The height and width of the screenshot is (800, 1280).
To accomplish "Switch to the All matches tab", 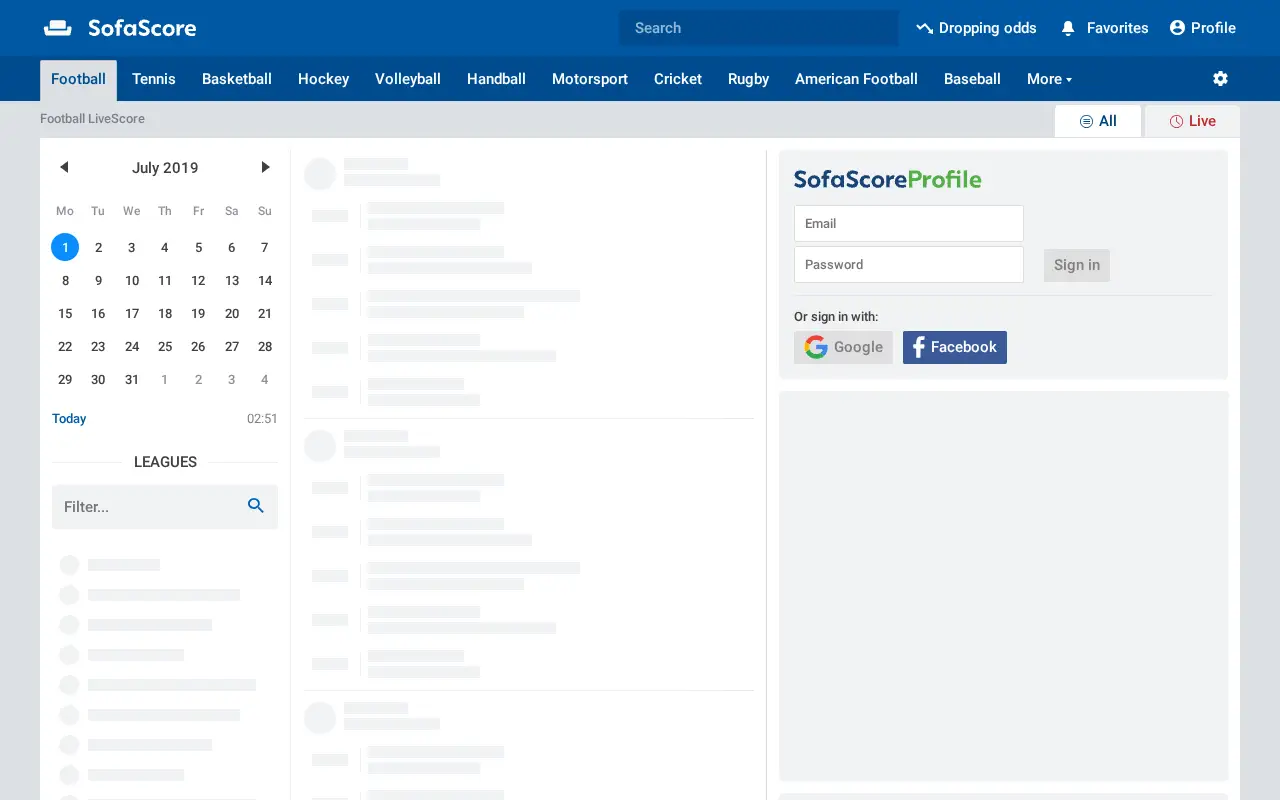I will pyautogui.click(x=1098, y=121).
